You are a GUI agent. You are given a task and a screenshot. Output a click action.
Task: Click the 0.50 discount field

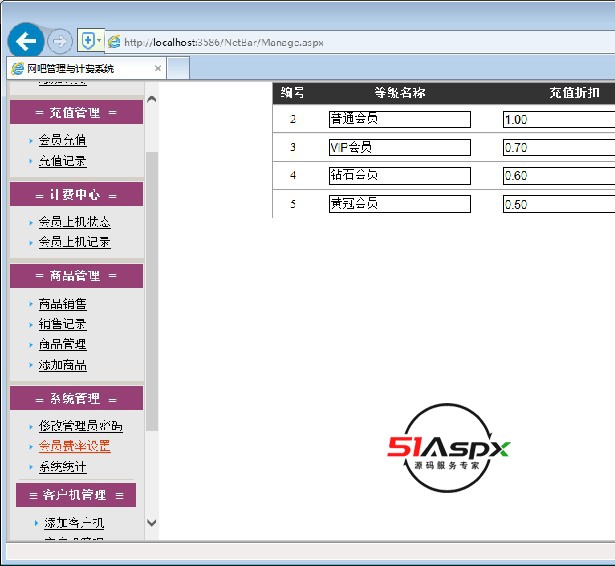coord(559,204)
